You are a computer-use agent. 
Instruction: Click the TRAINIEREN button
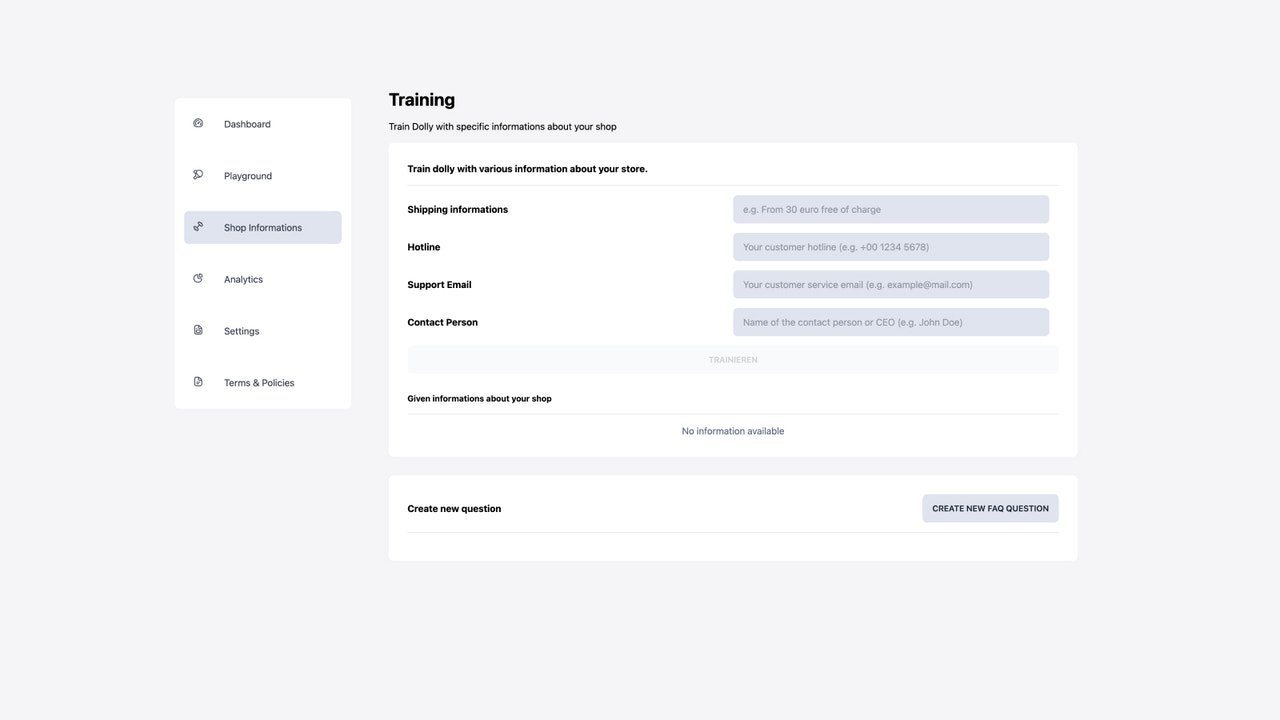tap(733, 359)
